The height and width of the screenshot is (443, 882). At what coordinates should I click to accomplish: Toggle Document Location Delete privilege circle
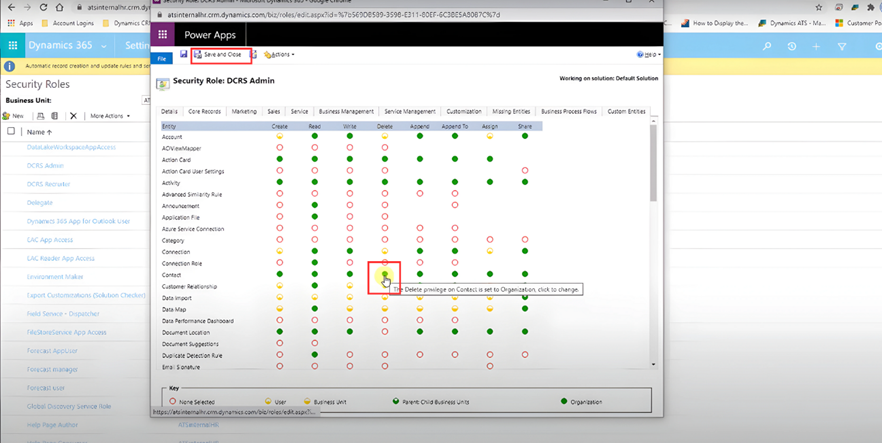[385, 332]
